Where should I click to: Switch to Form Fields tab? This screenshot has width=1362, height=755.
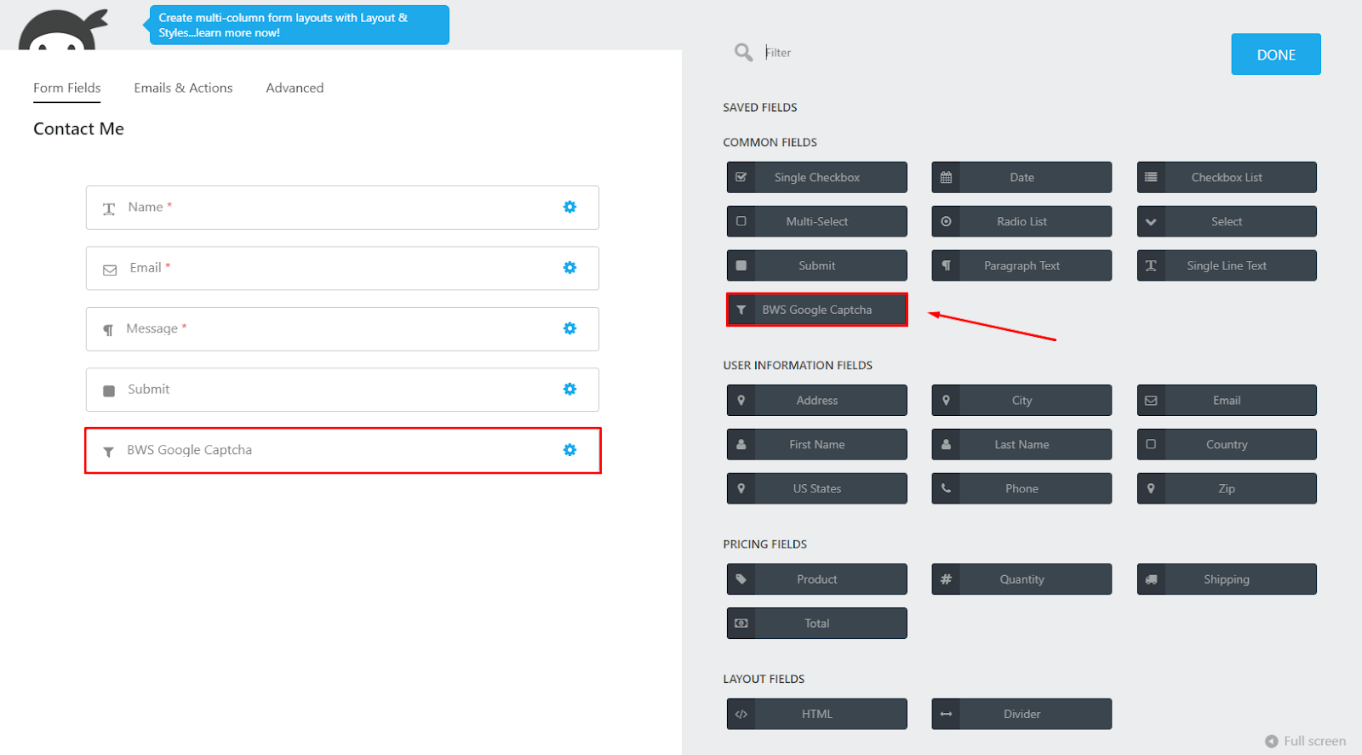pyautogui.click(x=67, y=88)
